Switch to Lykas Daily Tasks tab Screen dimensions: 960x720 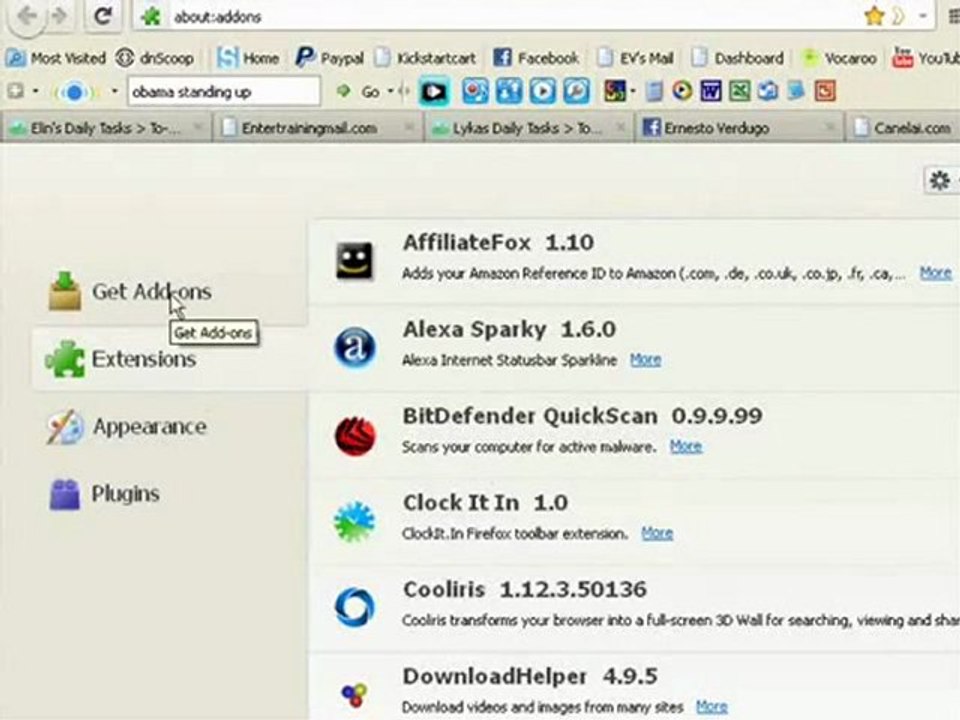(x=529, y=129)
